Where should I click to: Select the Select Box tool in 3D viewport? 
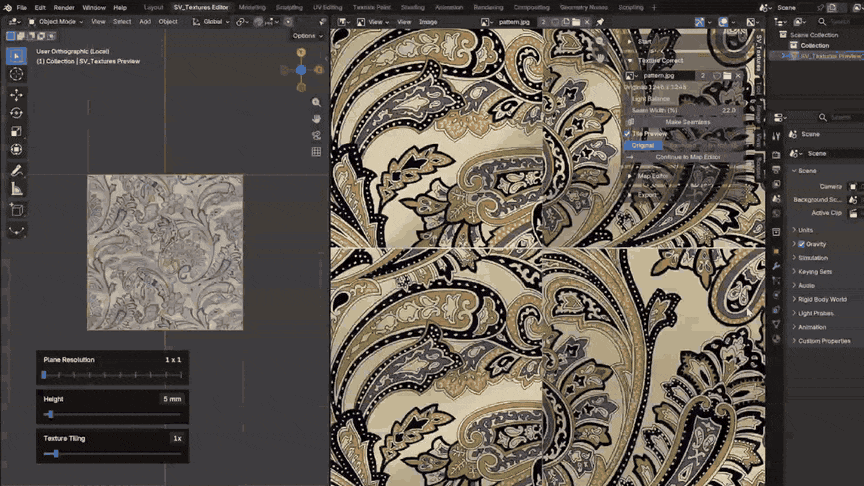coord(17,56)
